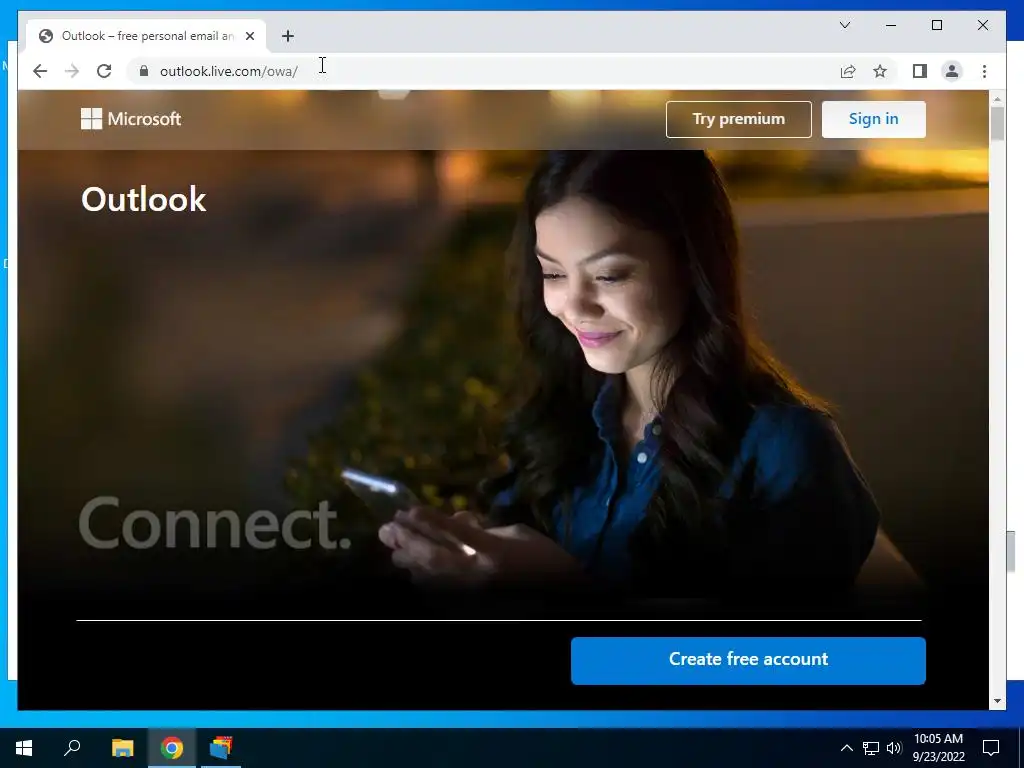The image size is (1024, 768).
Task: Click the scrollbar down arrow
Action: click(x=997, y=701)
